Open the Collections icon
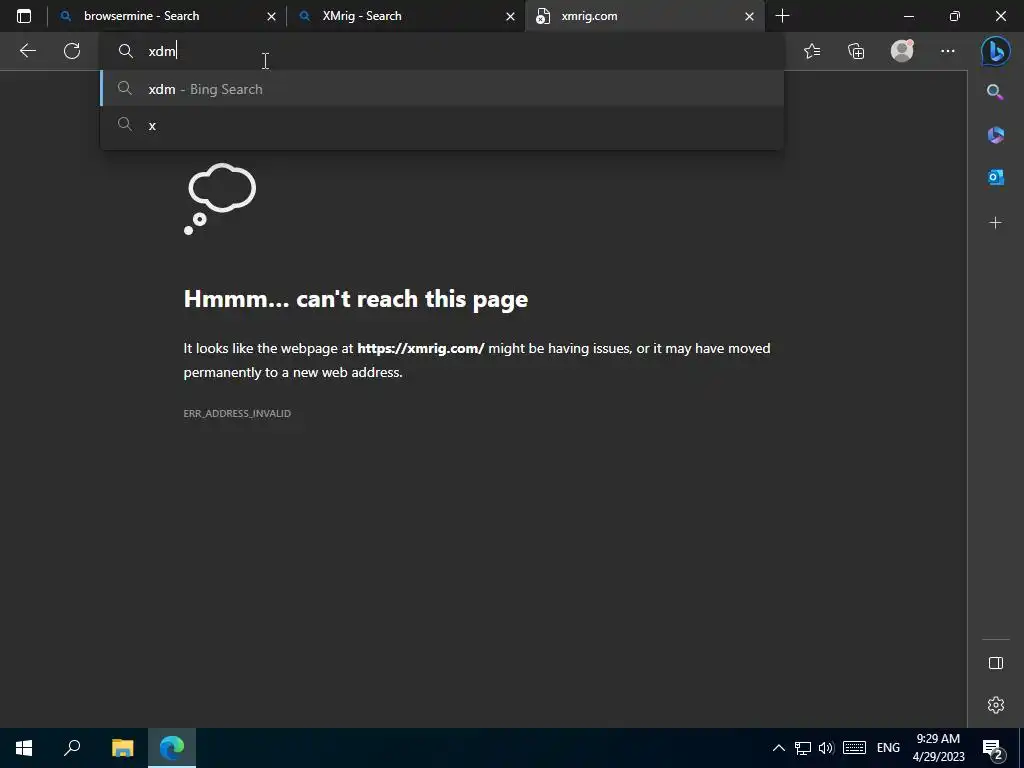Viewport: 1024px width, 768px height. [856, 51]
